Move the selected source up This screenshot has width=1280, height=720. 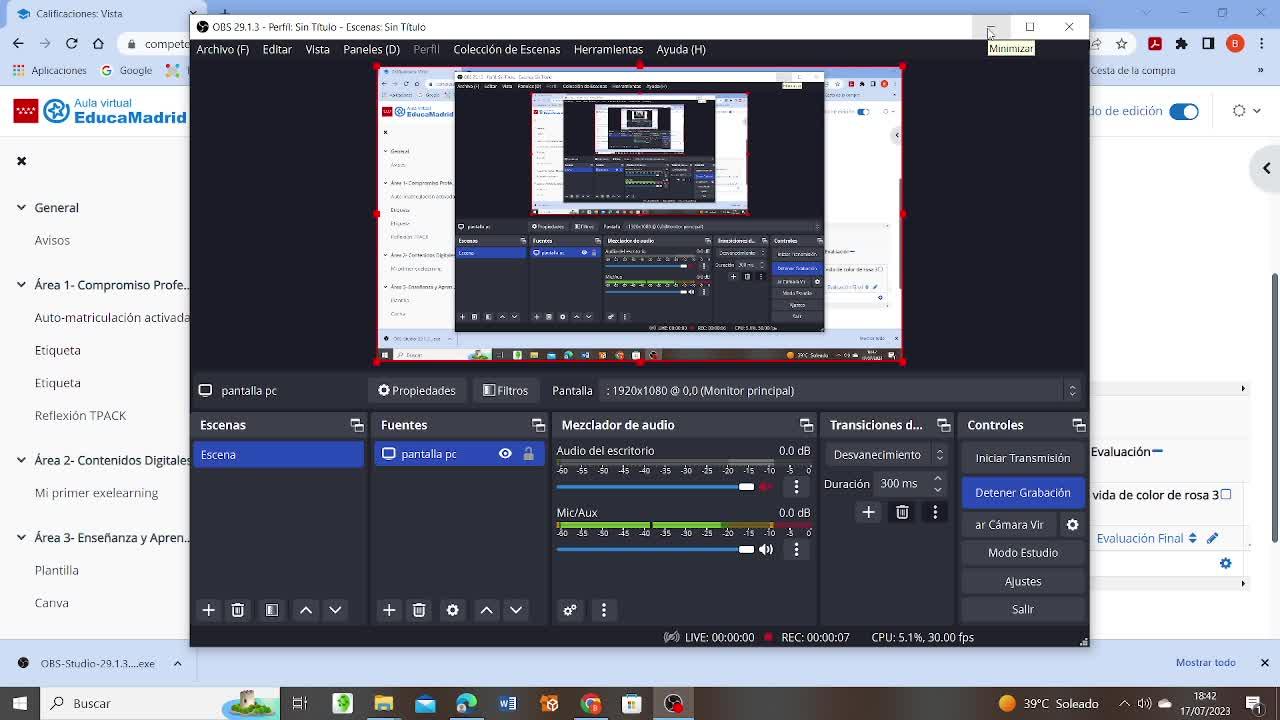[x=486, y=610]
